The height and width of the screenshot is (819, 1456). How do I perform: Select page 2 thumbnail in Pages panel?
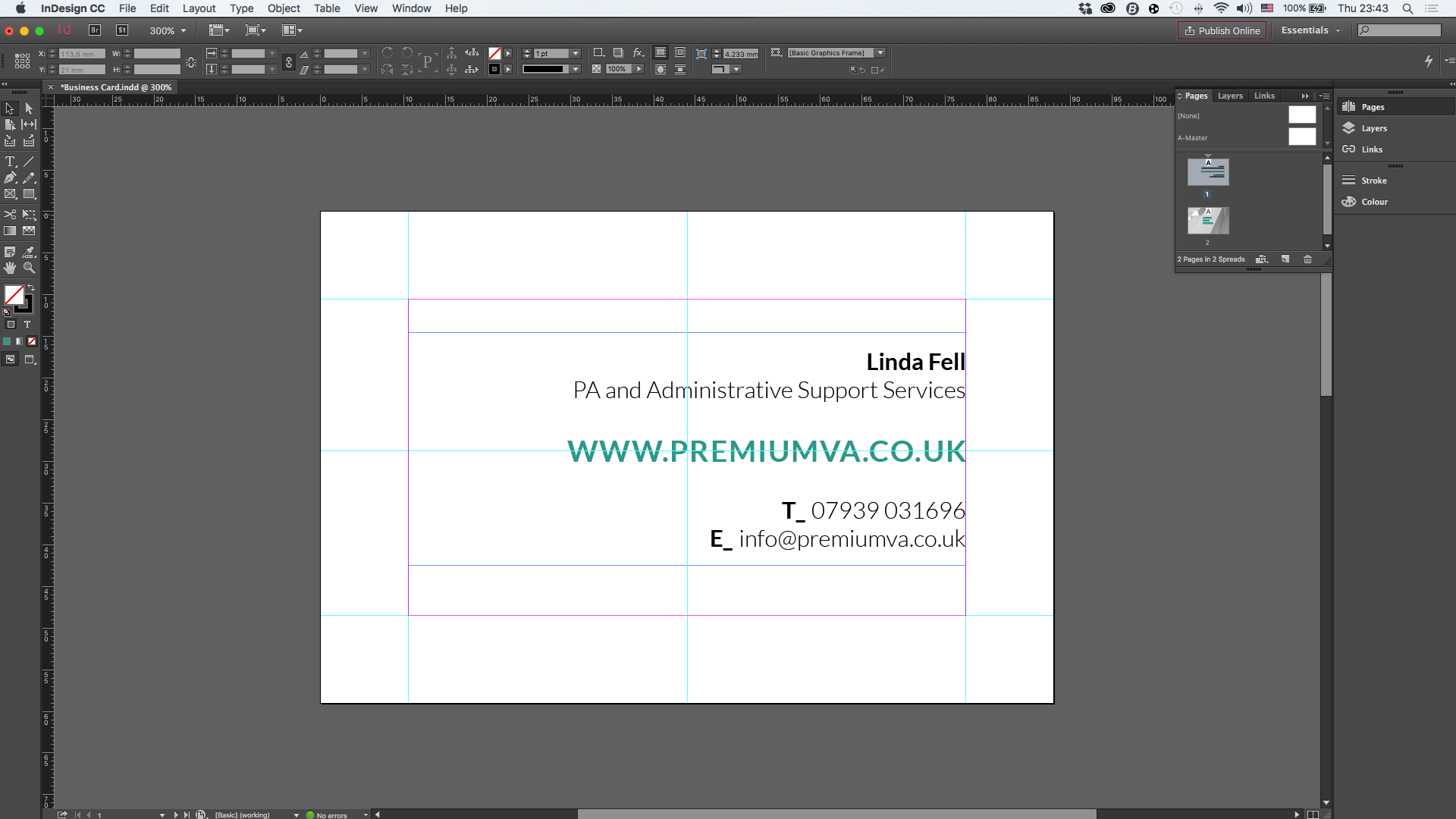coord(1208,221)
